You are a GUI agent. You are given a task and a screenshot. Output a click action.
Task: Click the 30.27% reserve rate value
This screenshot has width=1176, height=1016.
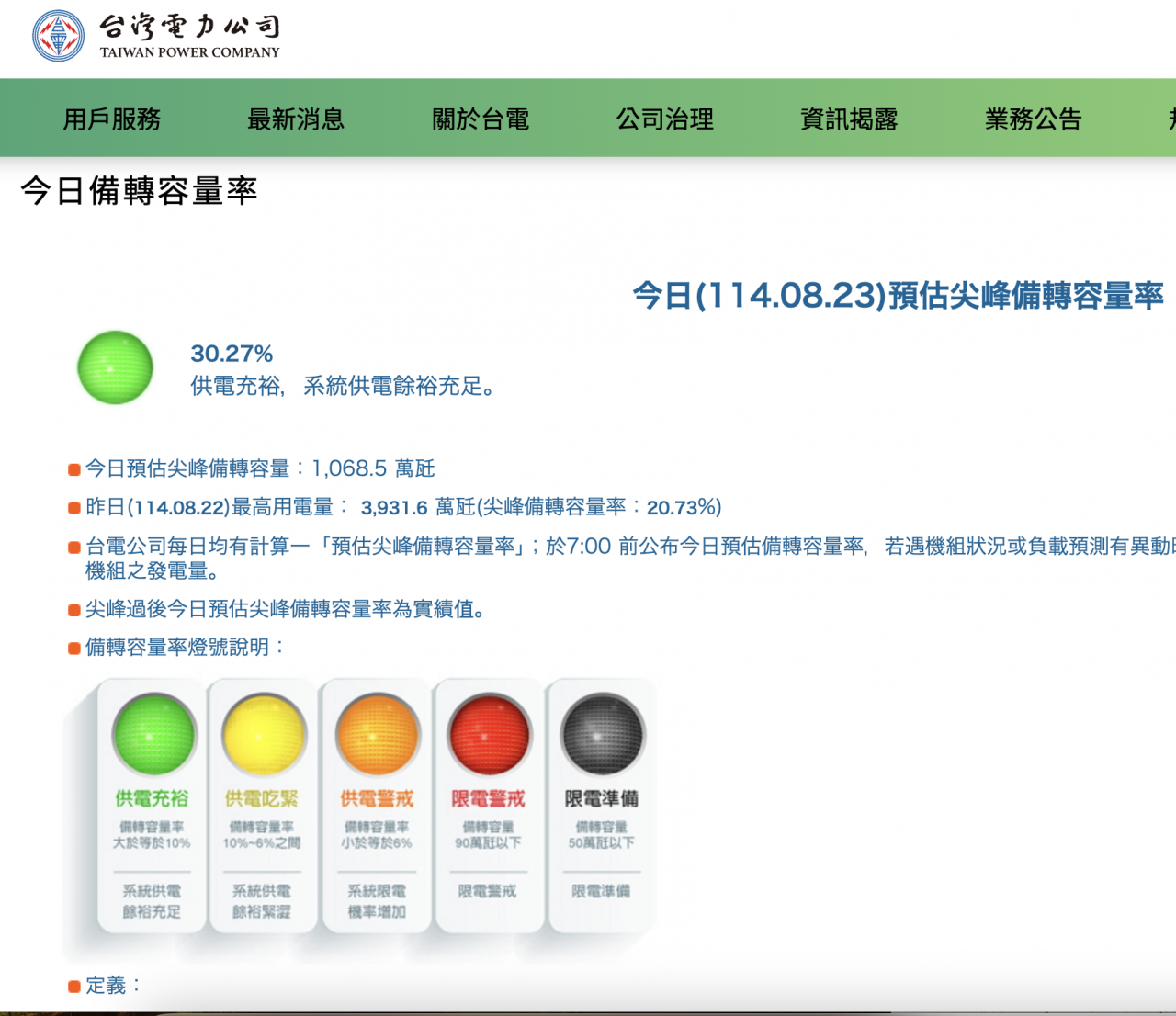point(232,354)
